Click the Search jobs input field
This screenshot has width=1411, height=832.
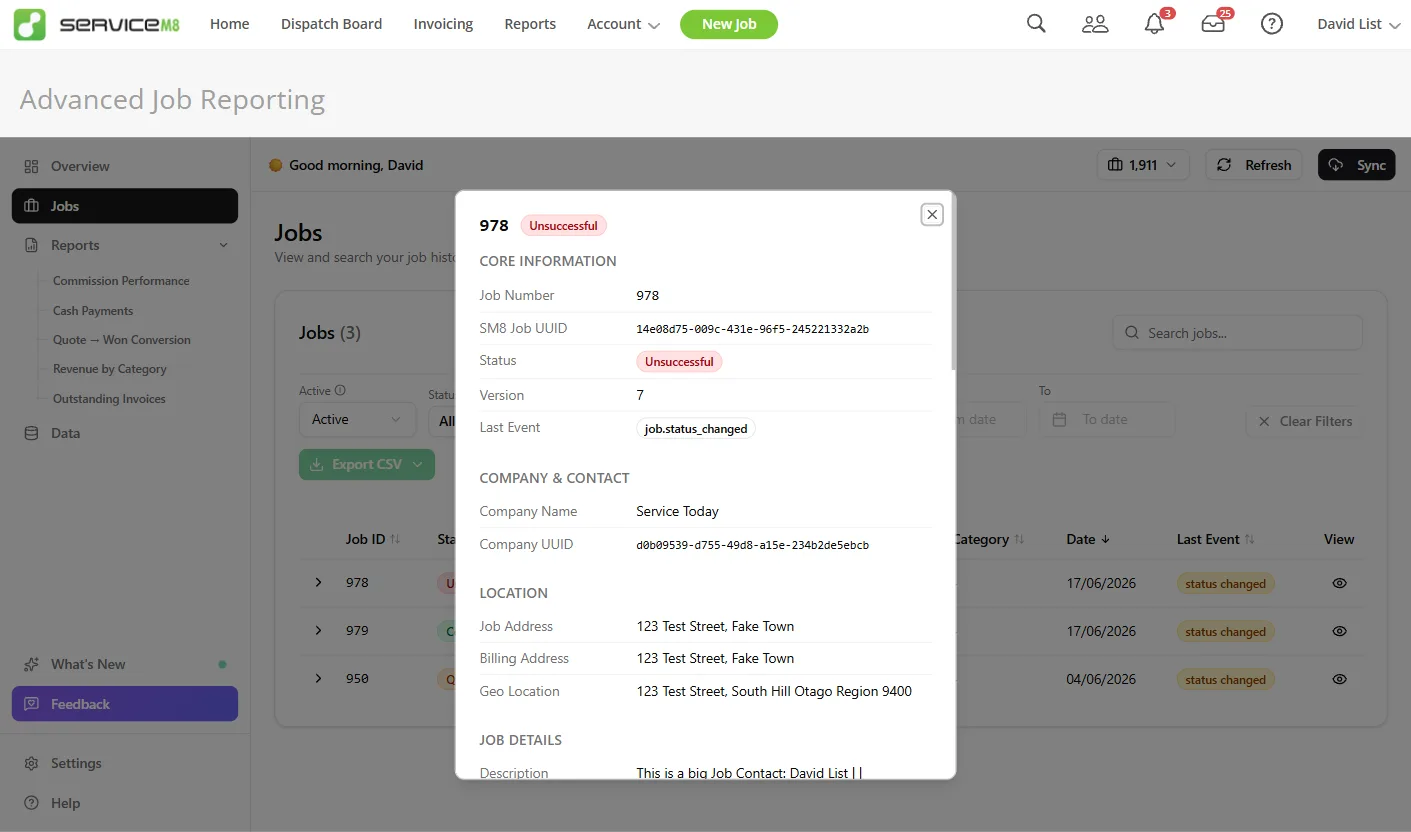pos(1237,333)
